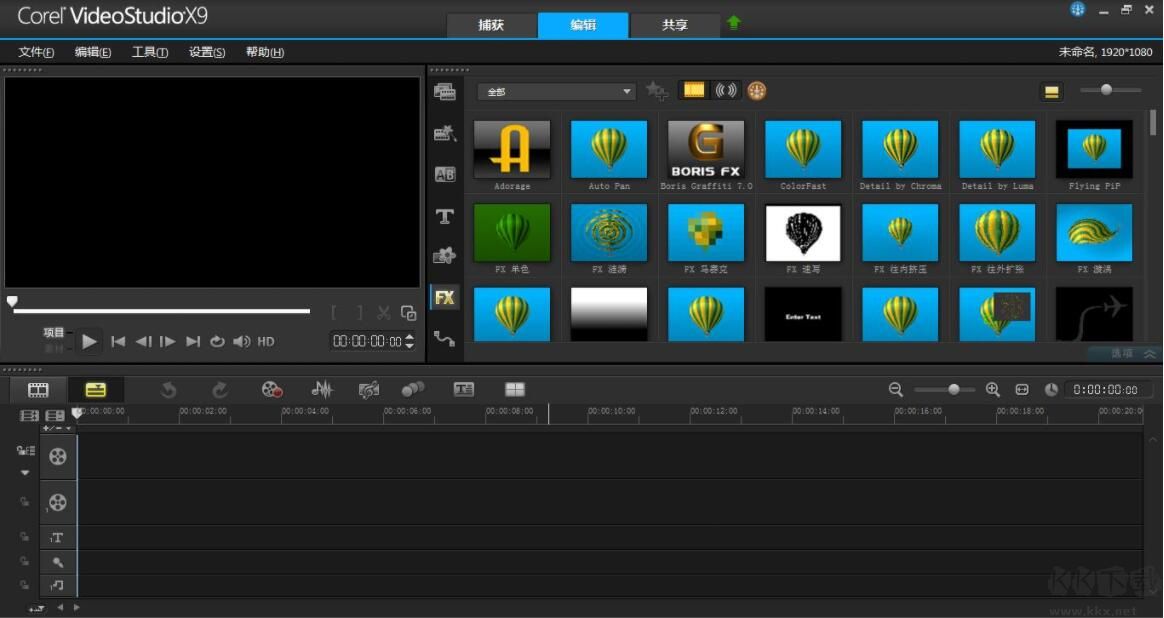
Task: Toggle the show video filters button
Action: (694, 91)
